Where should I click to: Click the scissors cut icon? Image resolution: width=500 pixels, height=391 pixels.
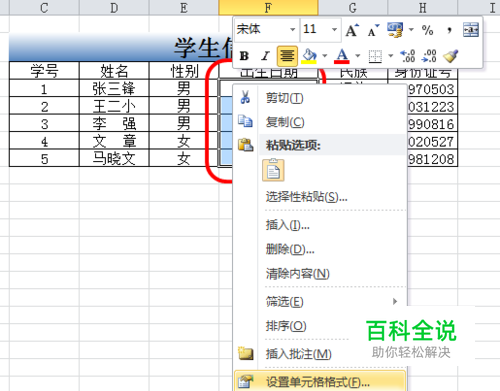pos(245,97)
